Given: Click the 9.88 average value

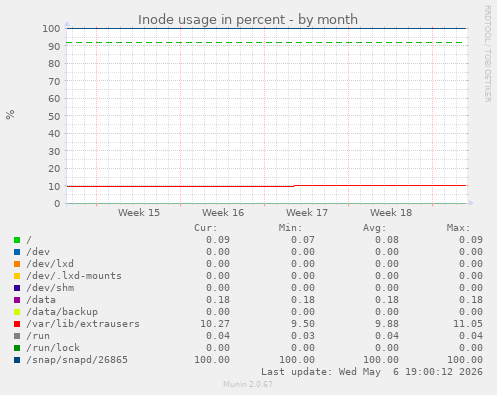Looking at the screenshot, I should coord(387,324).
